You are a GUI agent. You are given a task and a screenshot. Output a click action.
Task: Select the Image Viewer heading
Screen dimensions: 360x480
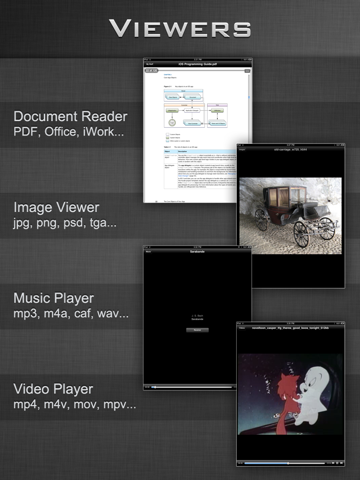click(x=56, y=207)
